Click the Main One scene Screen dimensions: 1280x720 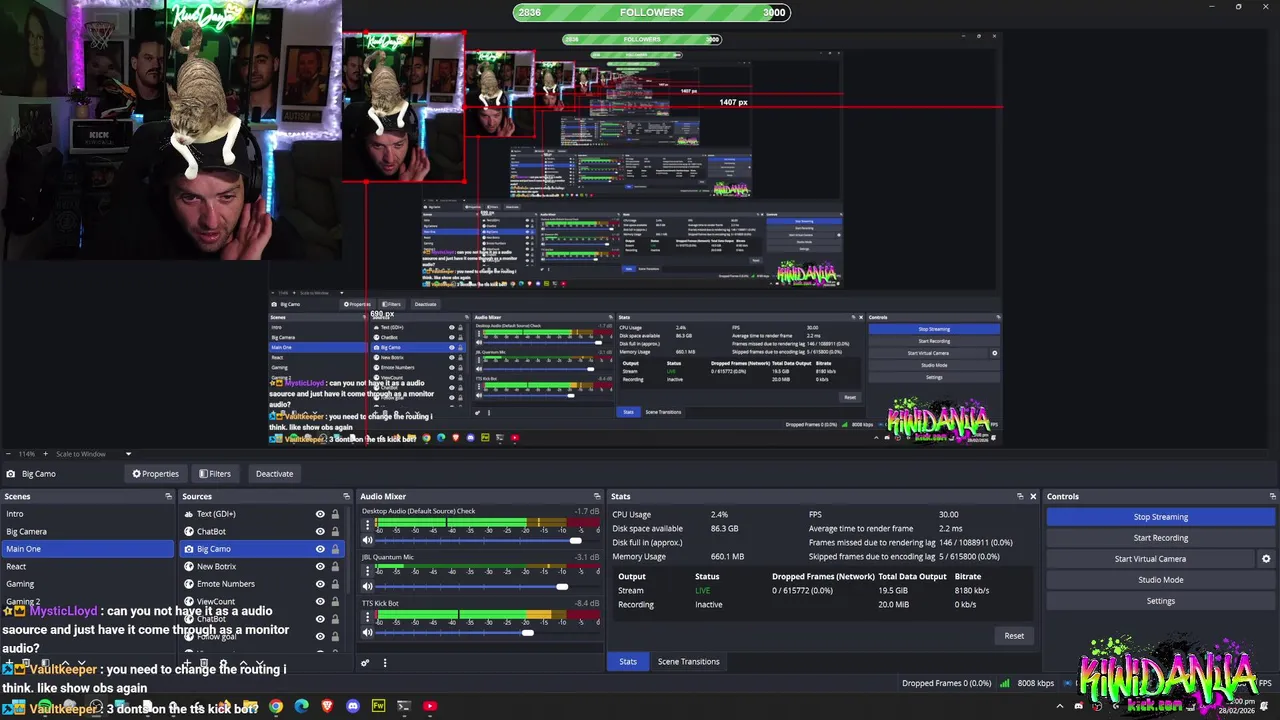click(x=87, y=549)
